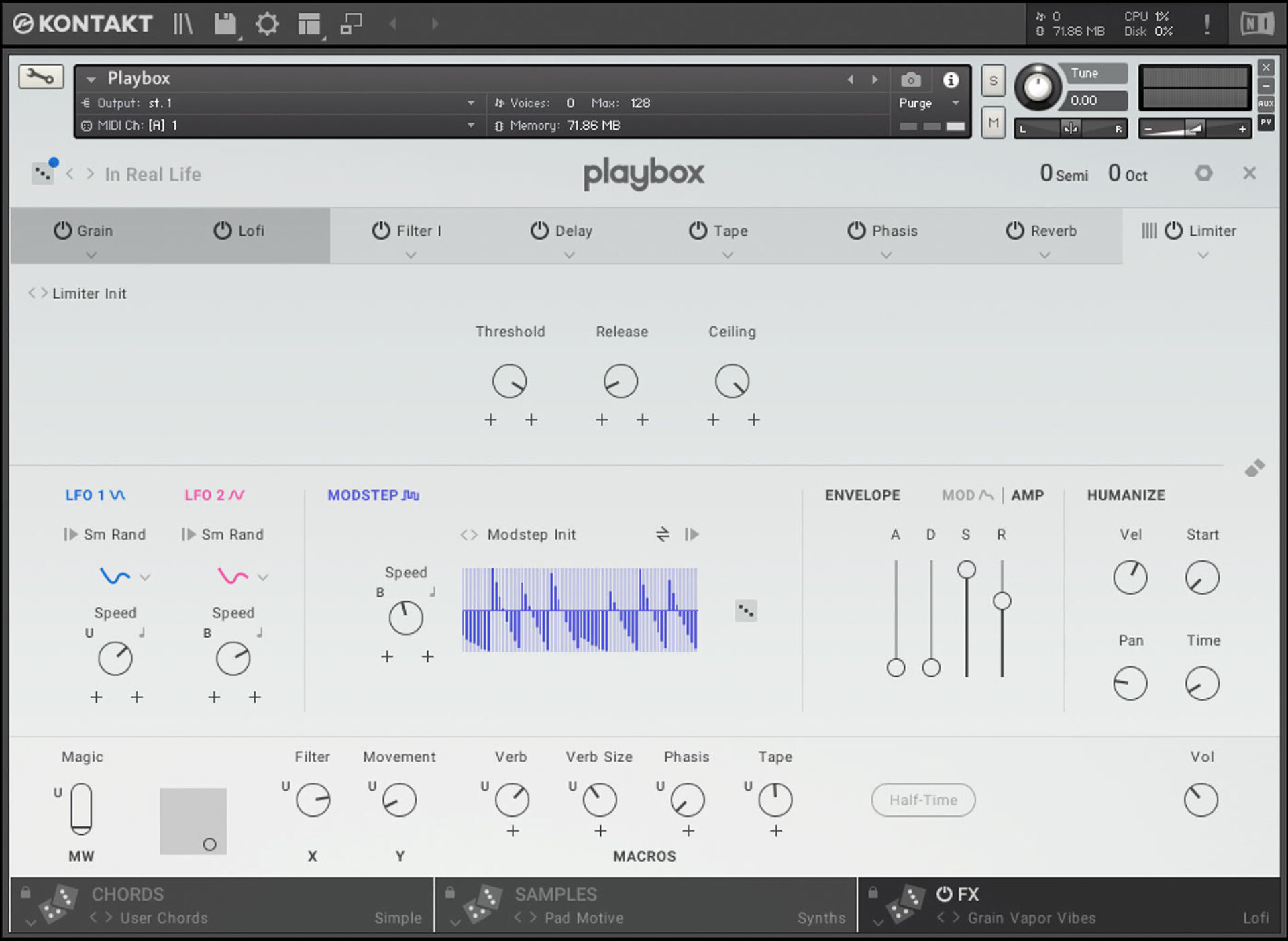The width and height of the screenshot is (1288, 941).
Task: Mute the instrument with M button
Action: [994, 122]
